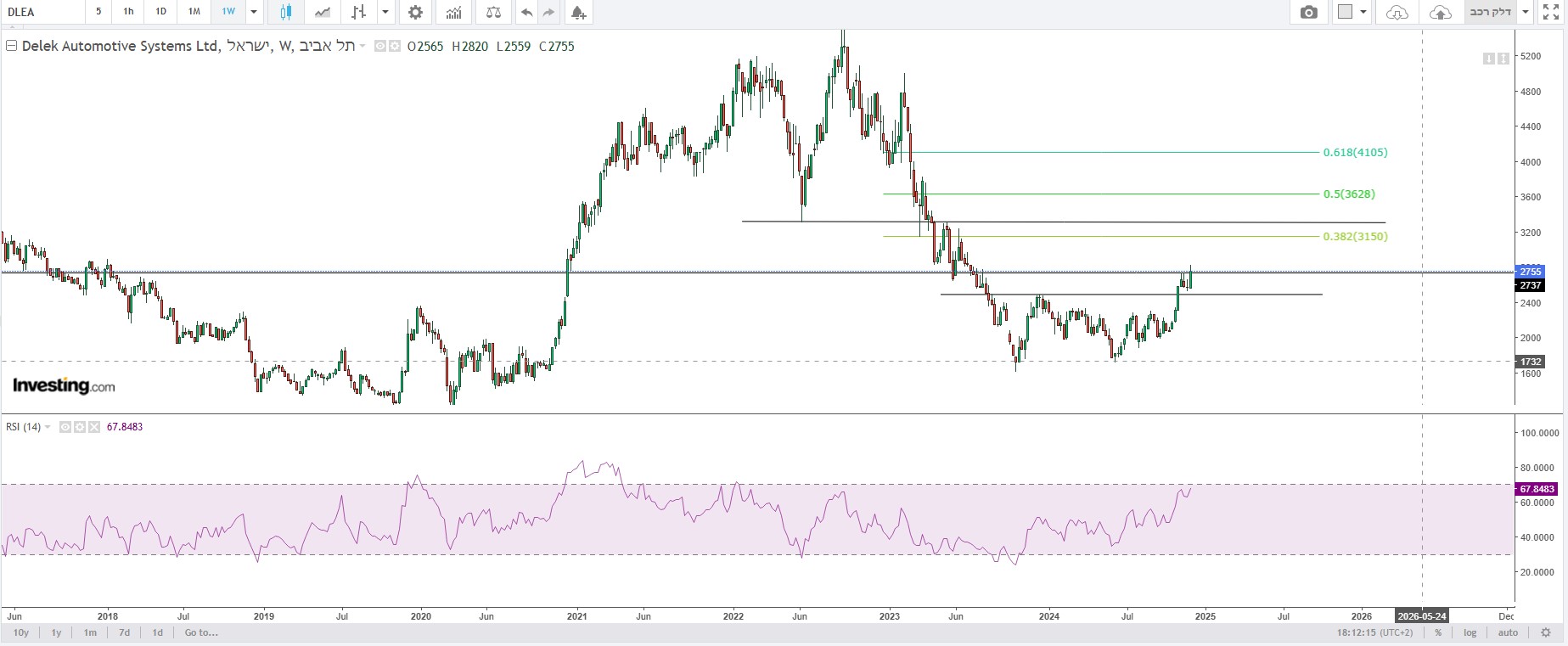Viewport: 1568px width, 646px height.
Task: Click the clock time 18:12:15 (UTC+2)
Action: click(x=1375, y=632)
